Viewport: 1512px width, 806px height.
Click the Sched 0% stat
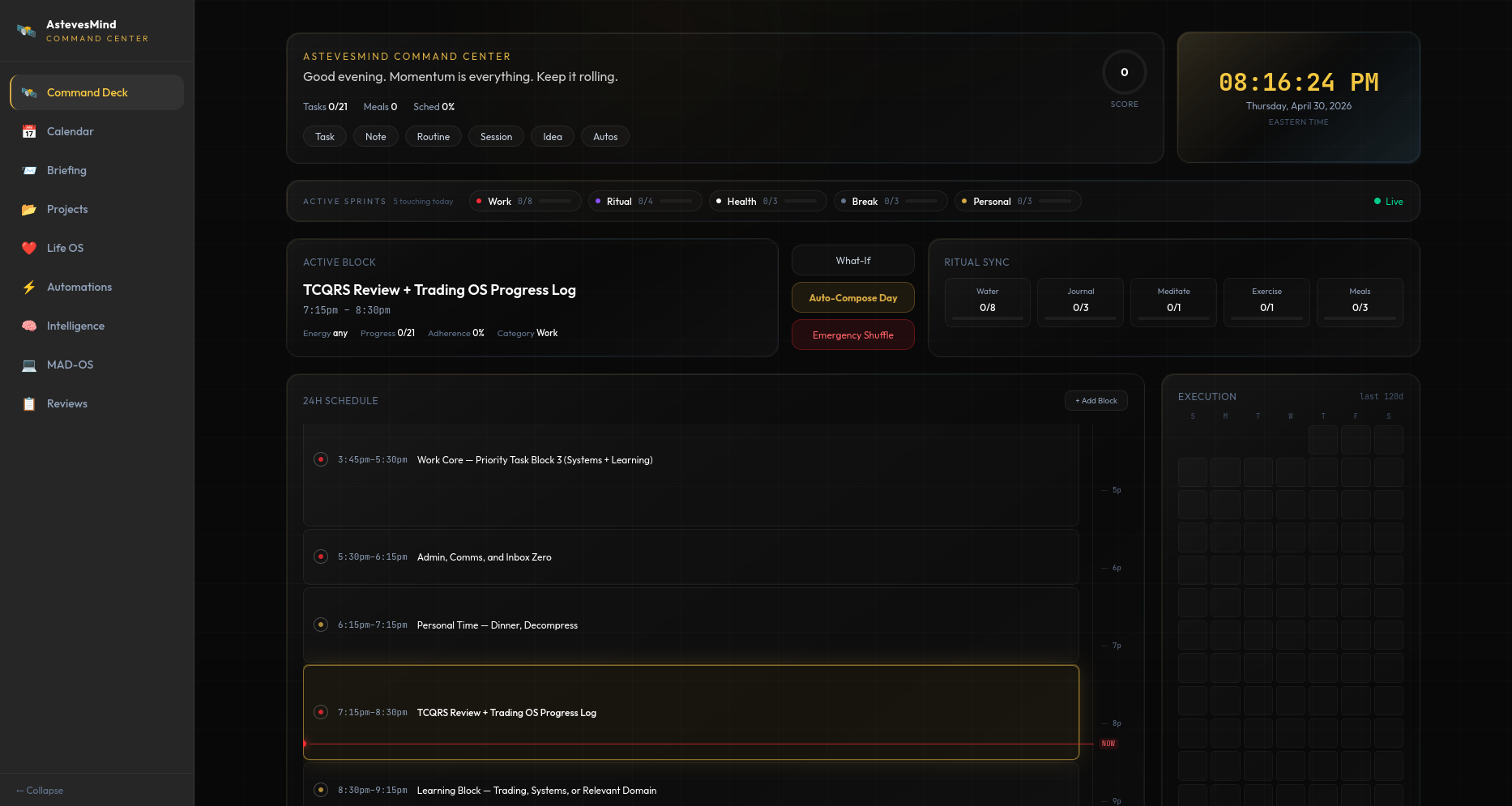[x=434, y=107]
